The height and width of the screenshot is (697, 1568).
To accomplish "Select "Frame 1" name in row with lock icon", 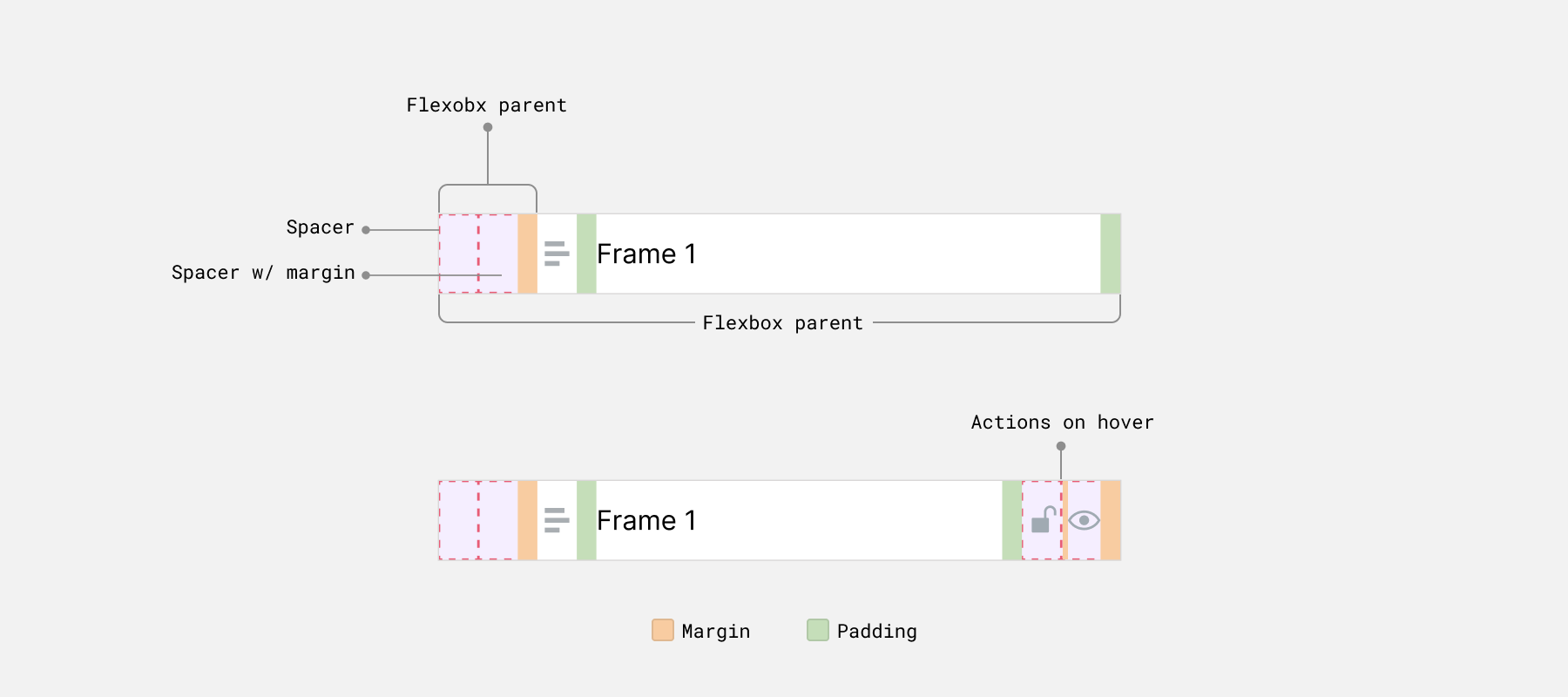I will point(646,520).
